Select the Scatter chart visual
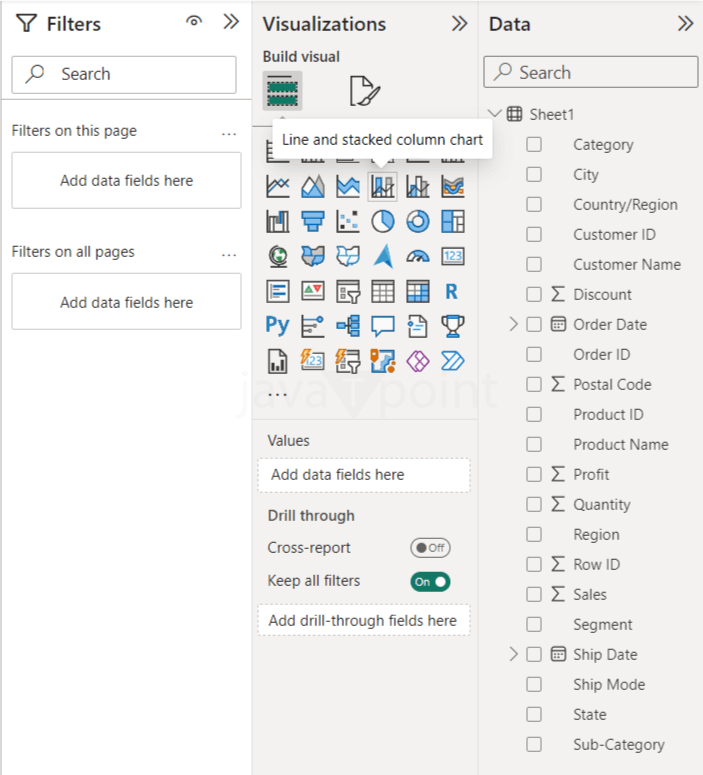The height and width of the screenshot is (775, 703). [x=348, y=221]
